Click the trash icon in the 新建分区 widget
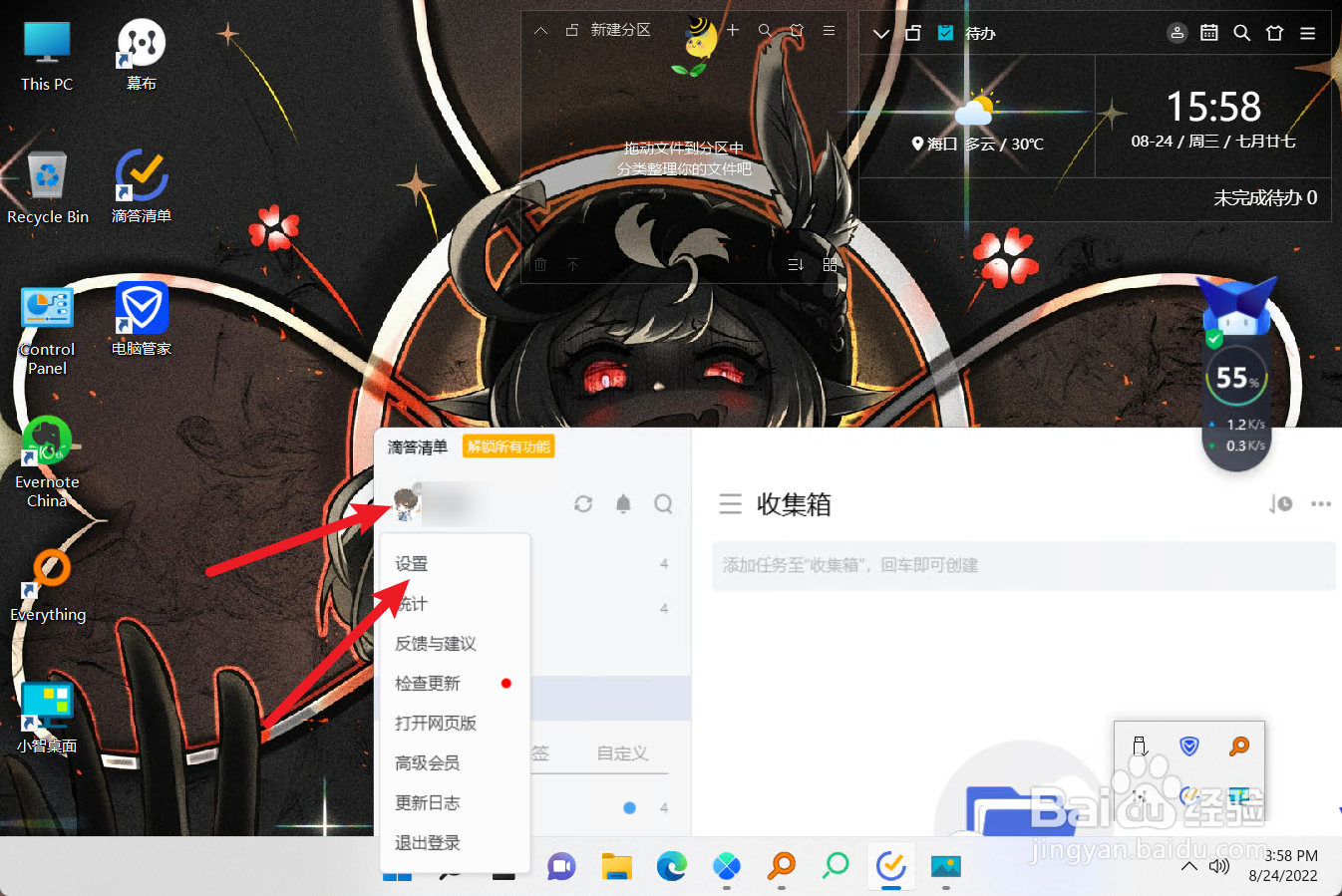Viewport: 1342px width, 896px height. 540,265
